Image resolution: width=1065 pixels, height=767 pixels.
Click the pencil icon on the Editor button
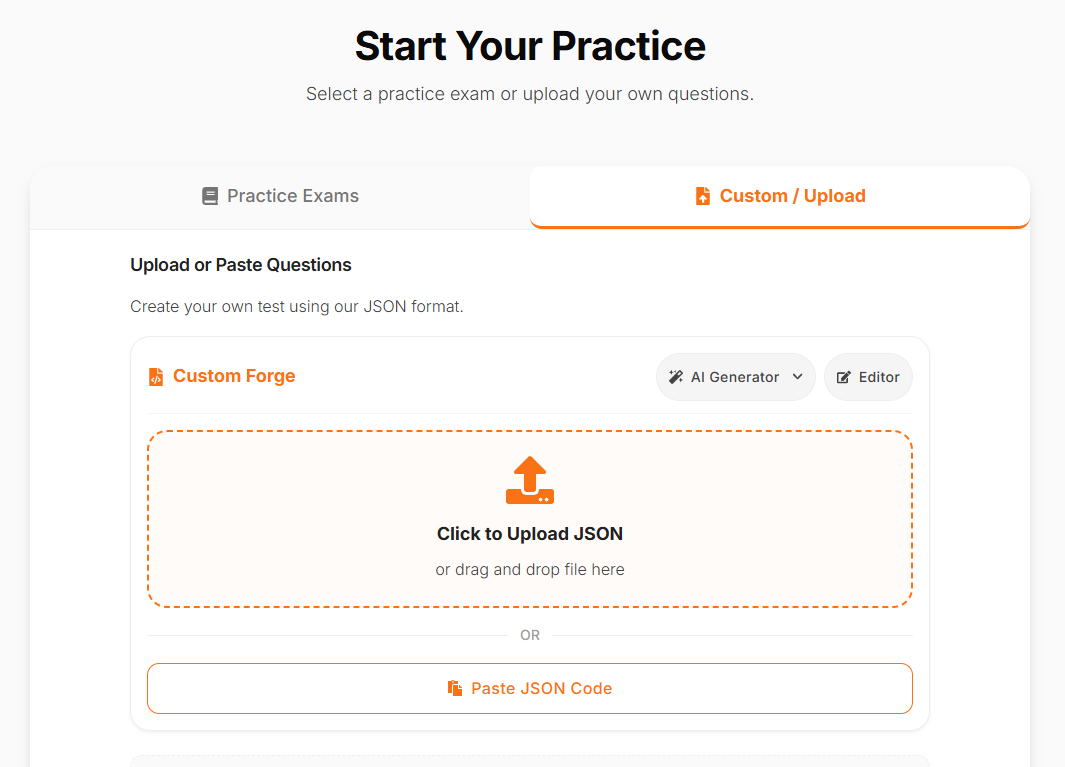click(843, 377)
